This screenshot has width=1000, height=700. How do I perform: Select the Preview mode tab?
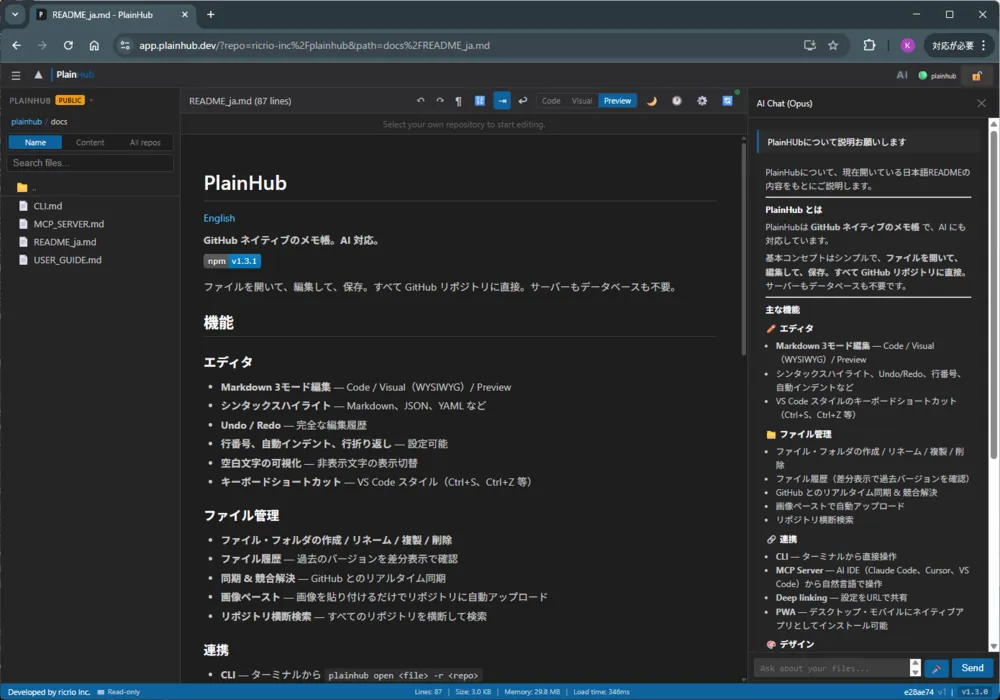[x=617, y=101]
